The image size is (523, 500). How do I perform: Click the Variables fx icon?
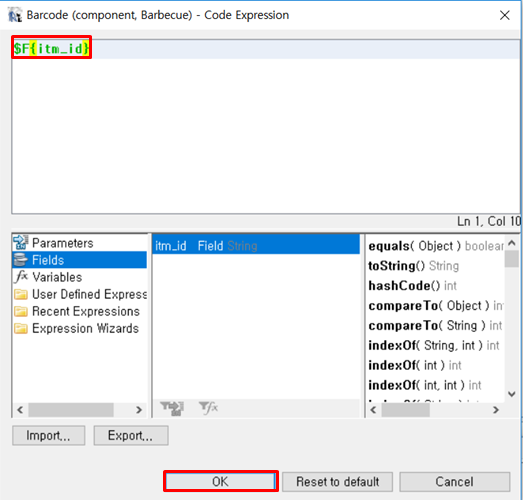[21, 277]
